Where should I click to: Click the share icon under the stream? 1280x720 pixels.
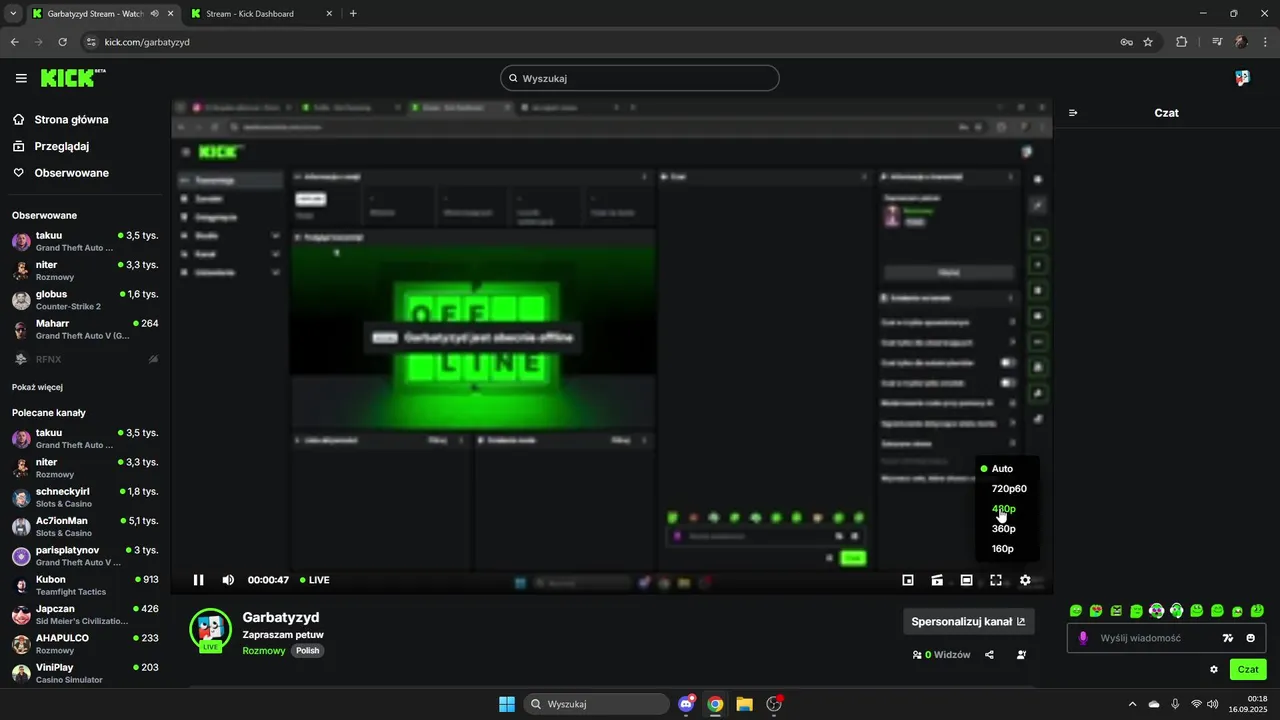[x=989, y=655]
